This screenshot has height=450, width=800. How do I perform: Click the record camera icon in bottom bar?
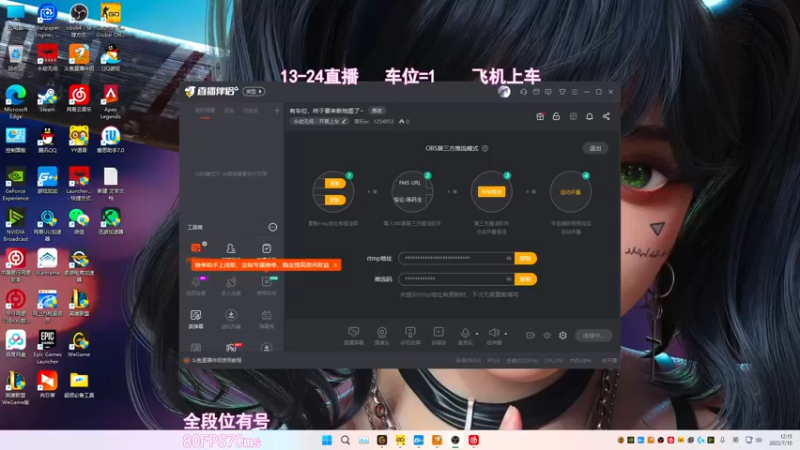[531, 335]
